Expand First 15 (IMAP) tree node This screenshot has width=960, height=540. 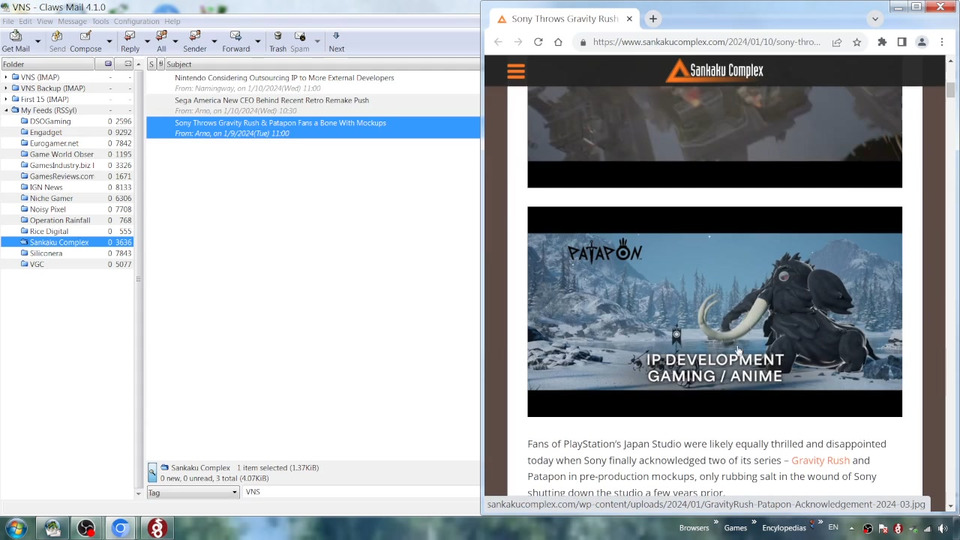pyautogui.click(x=6, y=99)
